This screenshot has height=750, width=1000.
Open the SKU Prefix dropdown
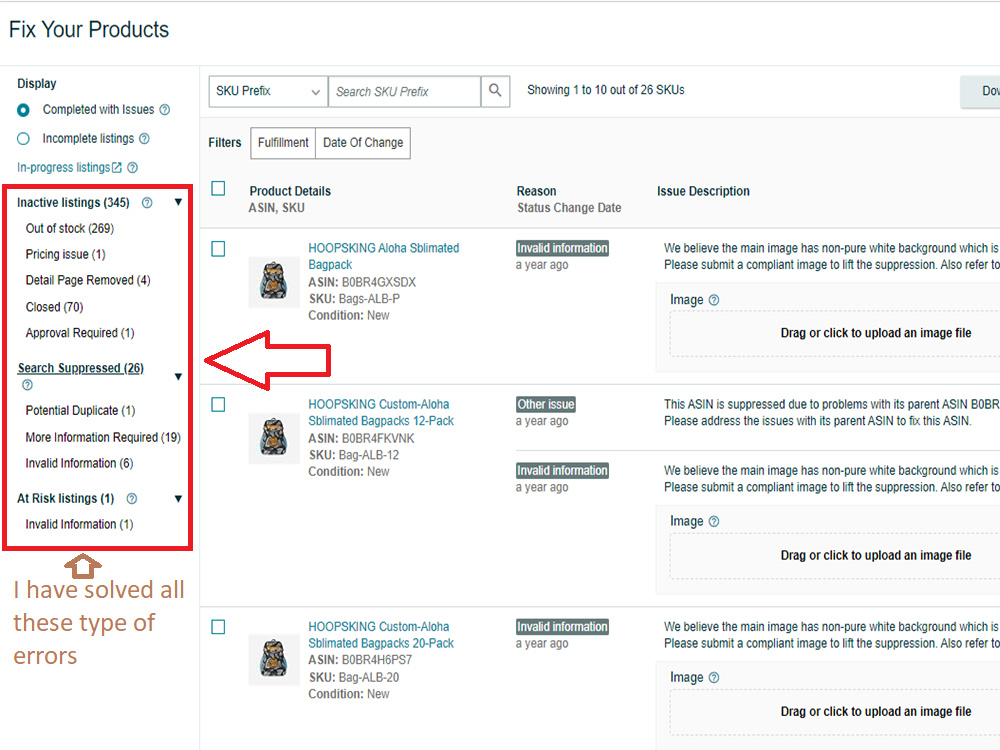[268, 91]
